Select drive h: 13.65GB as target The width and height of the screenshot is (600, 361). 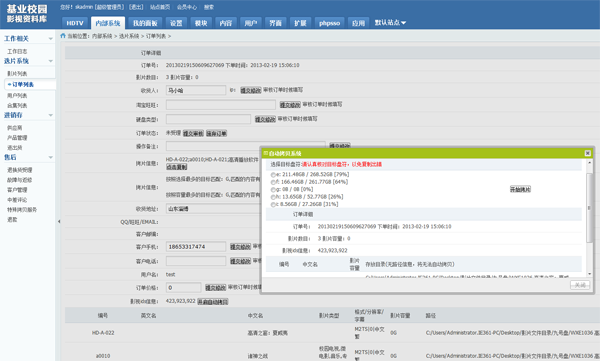(273, 197)
